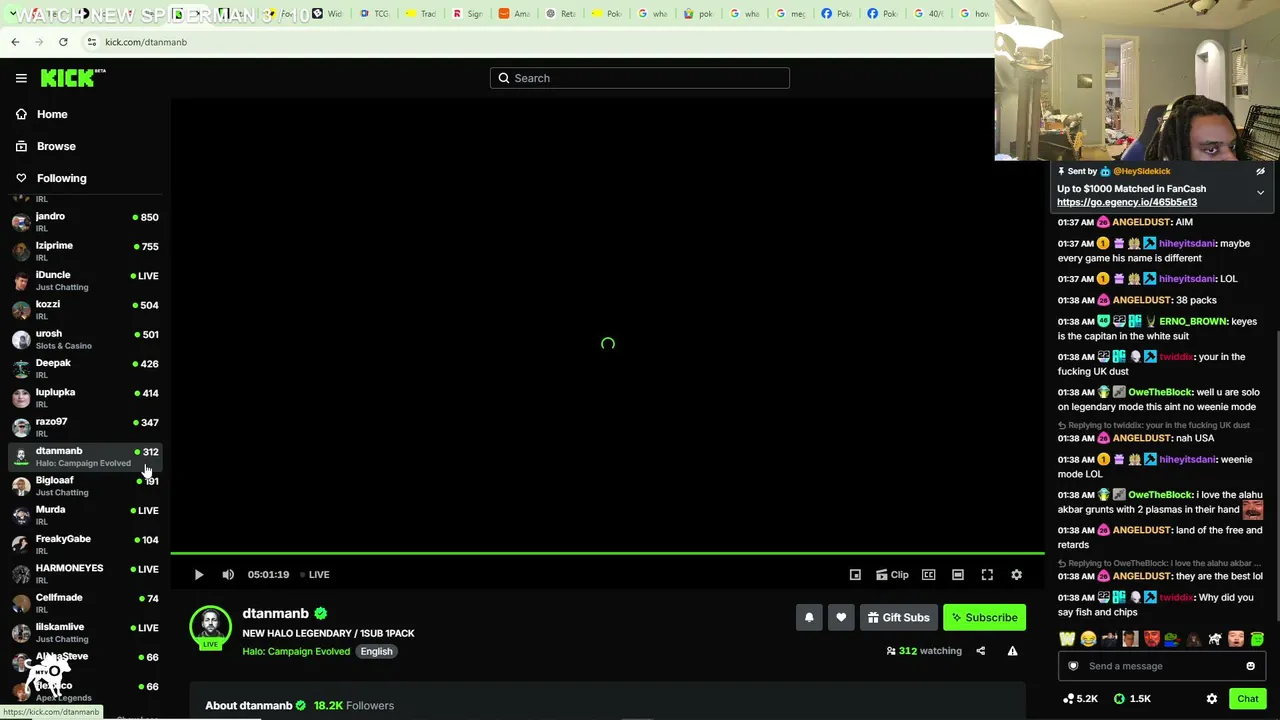Navigate to Home in sidebar
This screenshot has height=720, width=1280.
52,114
